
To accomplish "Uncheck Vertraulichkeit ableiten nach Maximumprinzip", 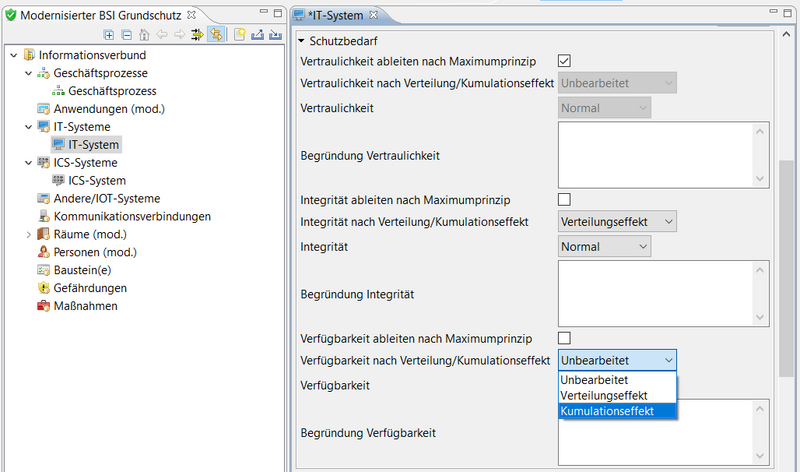I will [564, 61].
